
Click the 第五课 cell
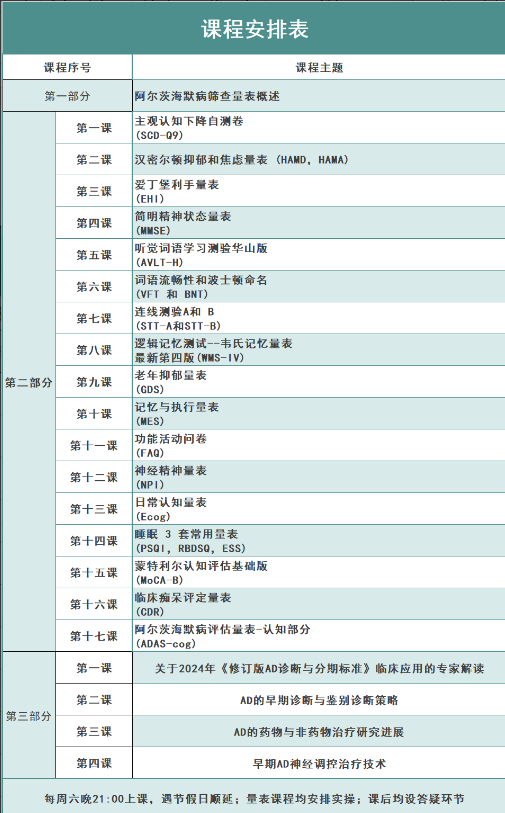(94, 255)
